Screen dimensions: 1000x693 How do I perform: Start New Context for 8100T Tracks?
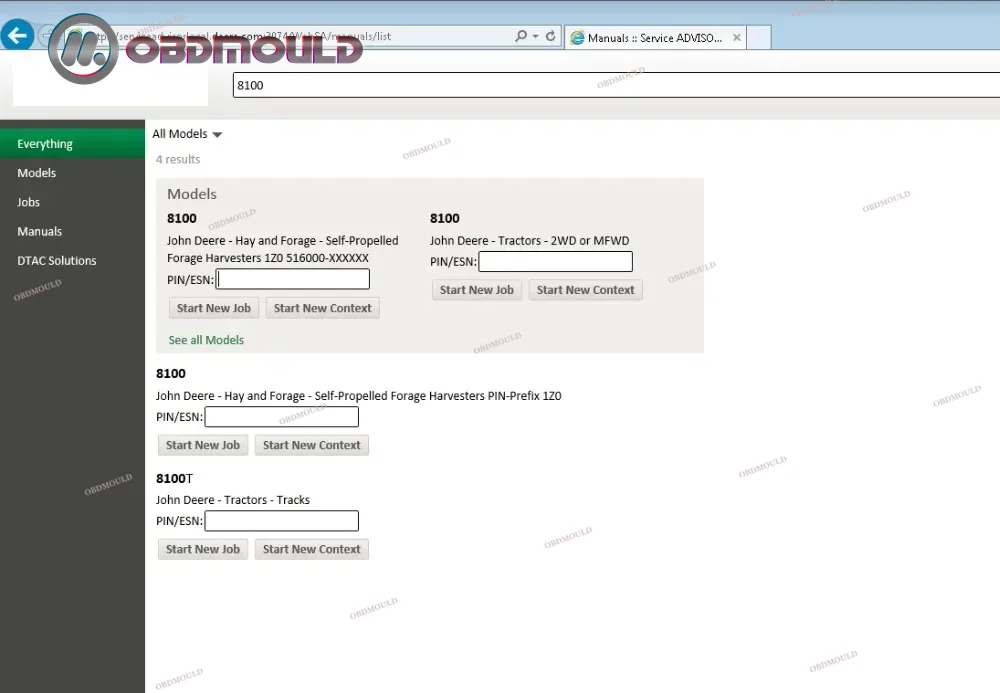coord(311,549)
